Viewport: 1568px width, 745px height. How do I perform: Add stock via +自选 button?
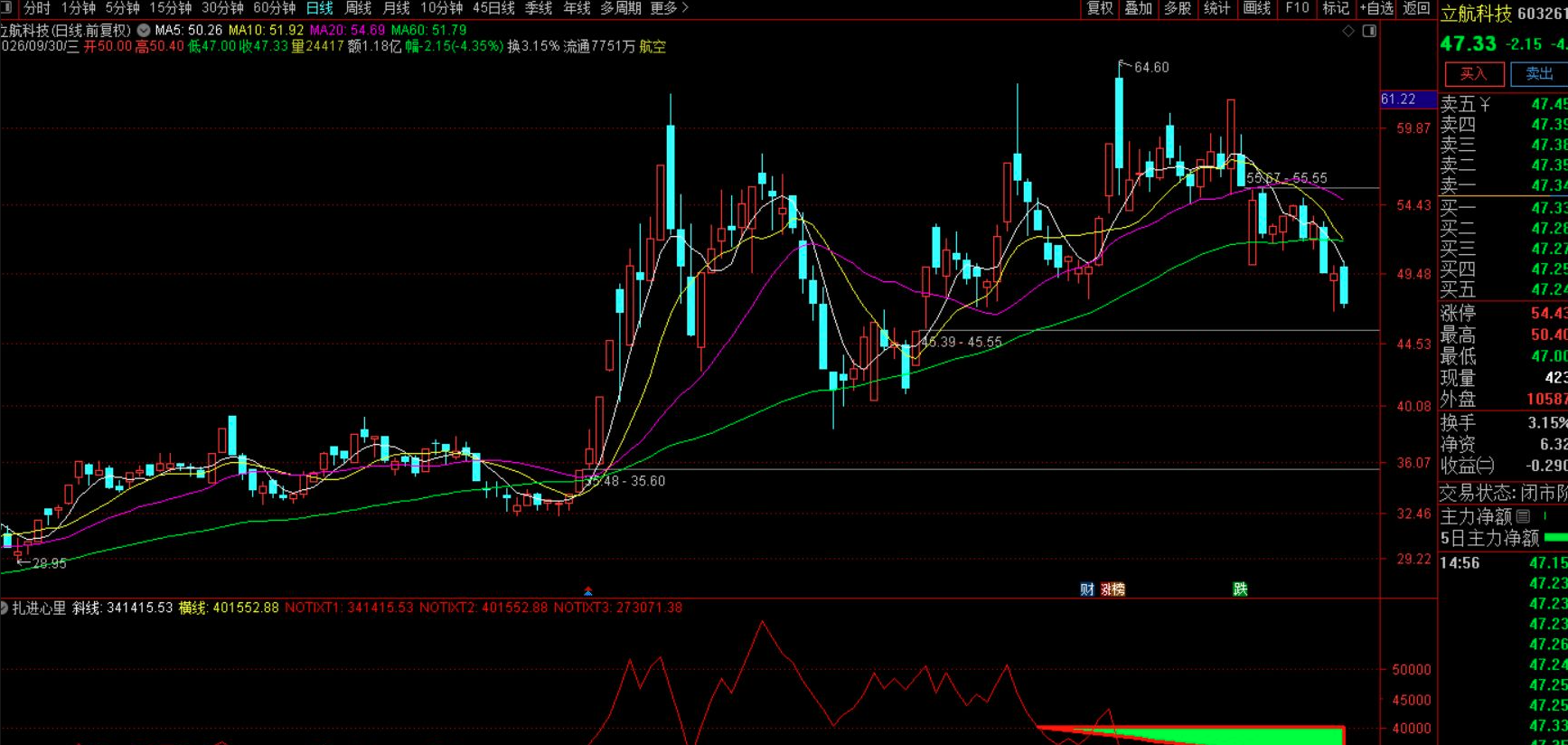coord(1376,8)
